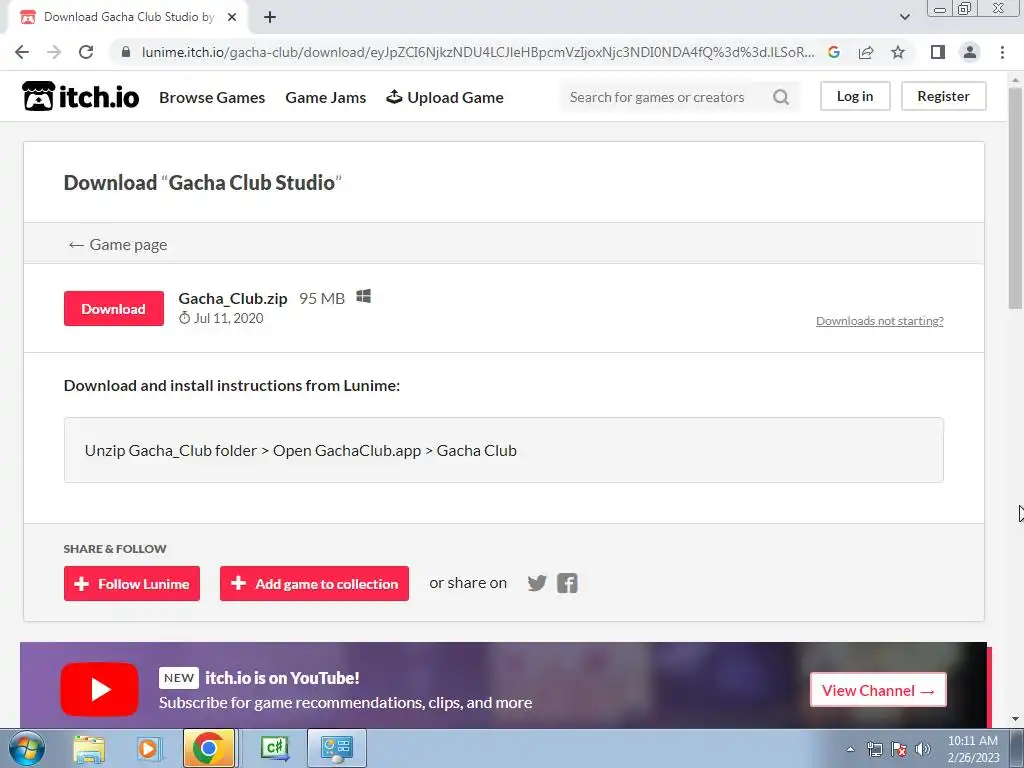Share on Twitter icon

pyautogui.click(x=537, y=583)
